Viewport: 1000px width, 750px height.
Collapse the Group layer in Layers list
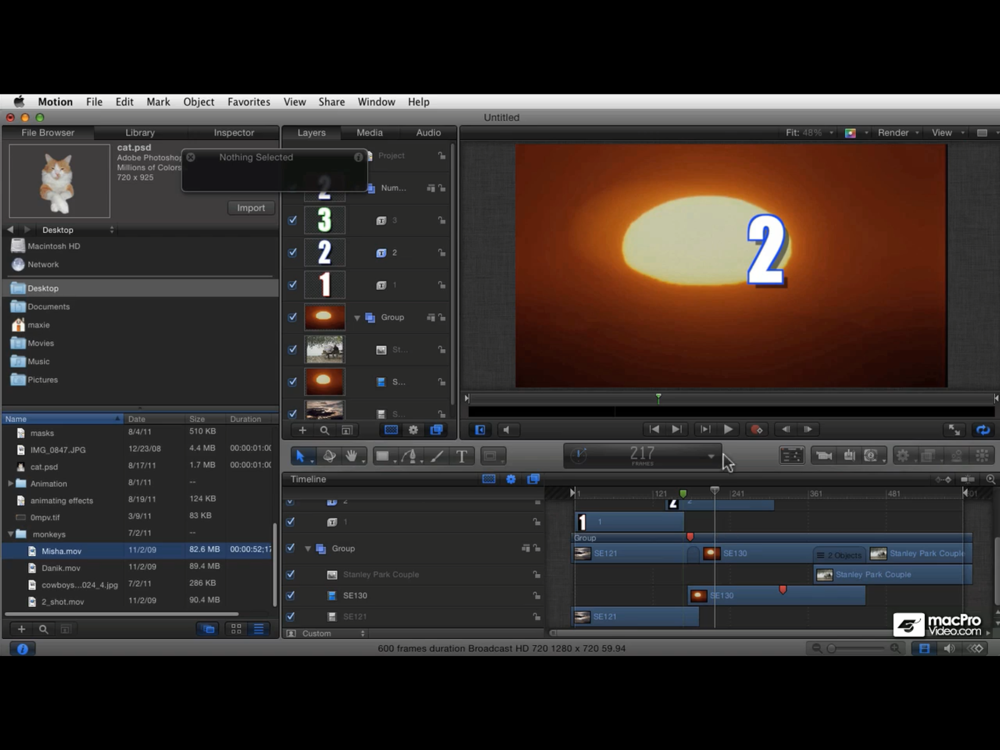click(357, 318)
